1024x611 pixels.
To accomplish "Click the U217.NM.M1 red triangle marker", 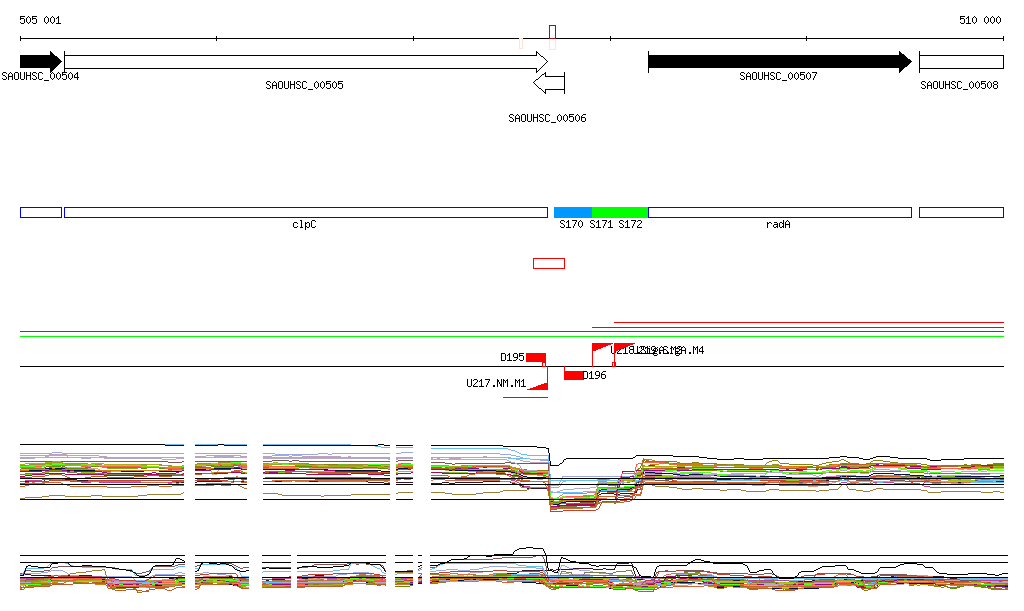I will [x=539, y=384].
